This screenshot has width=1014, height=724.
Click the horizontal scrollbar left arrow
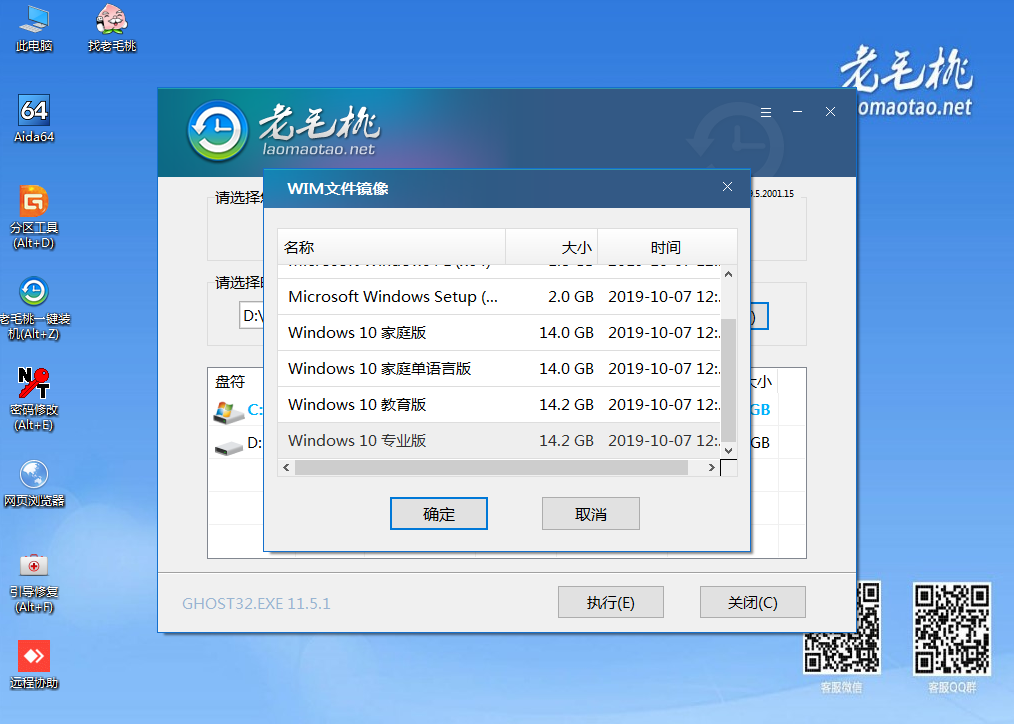(x=286, y=467)
